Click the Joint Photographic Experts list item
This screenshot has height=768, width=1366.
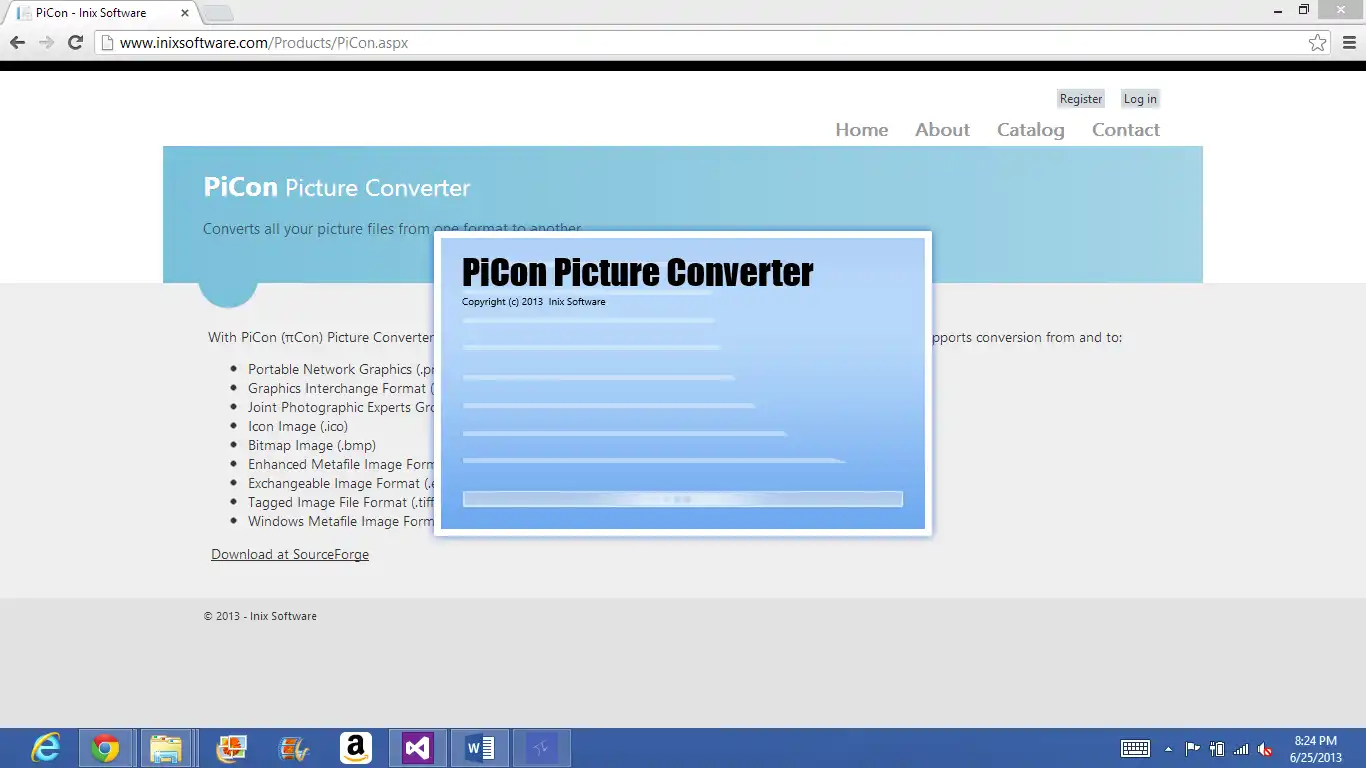341,408
